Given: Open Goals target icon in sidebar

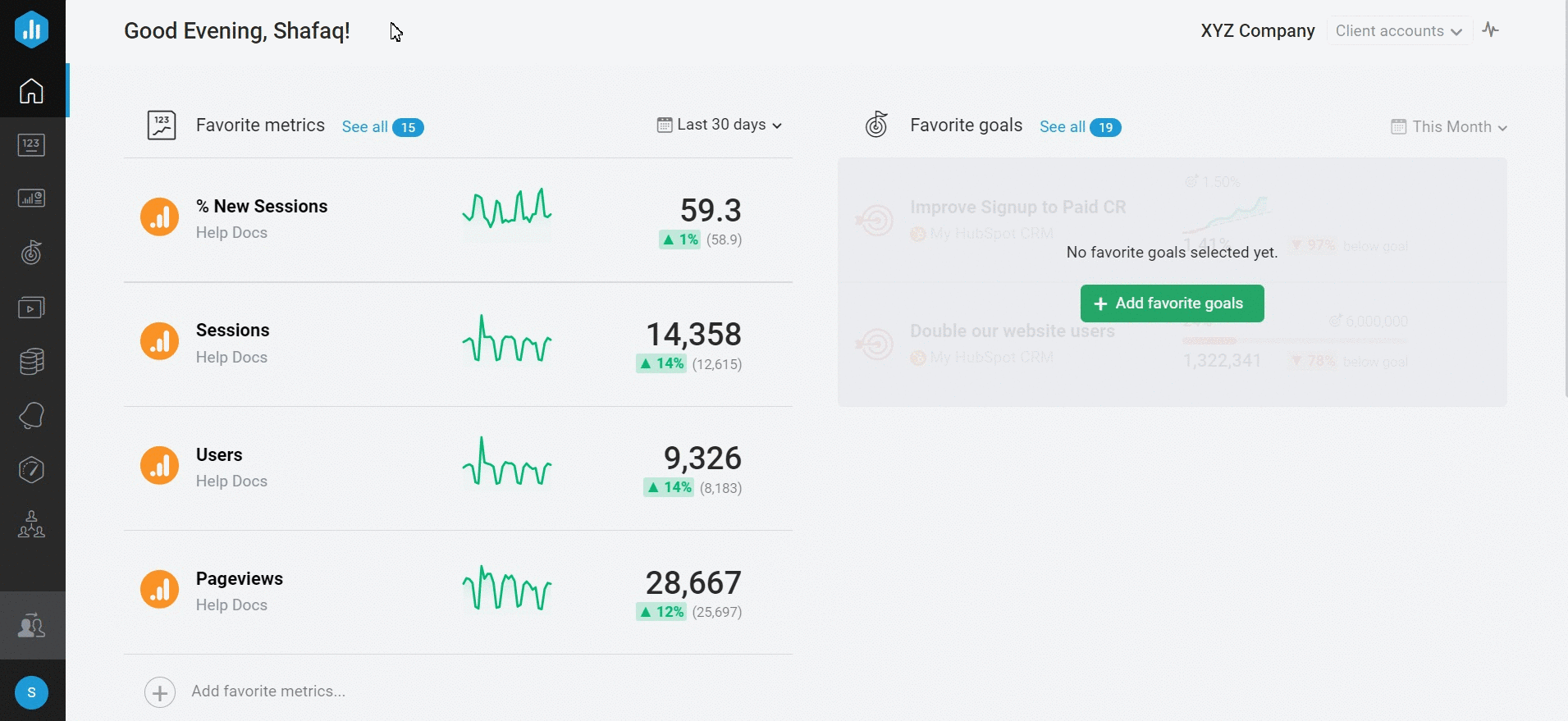Looking at the screenshot, I should point(32,253).
